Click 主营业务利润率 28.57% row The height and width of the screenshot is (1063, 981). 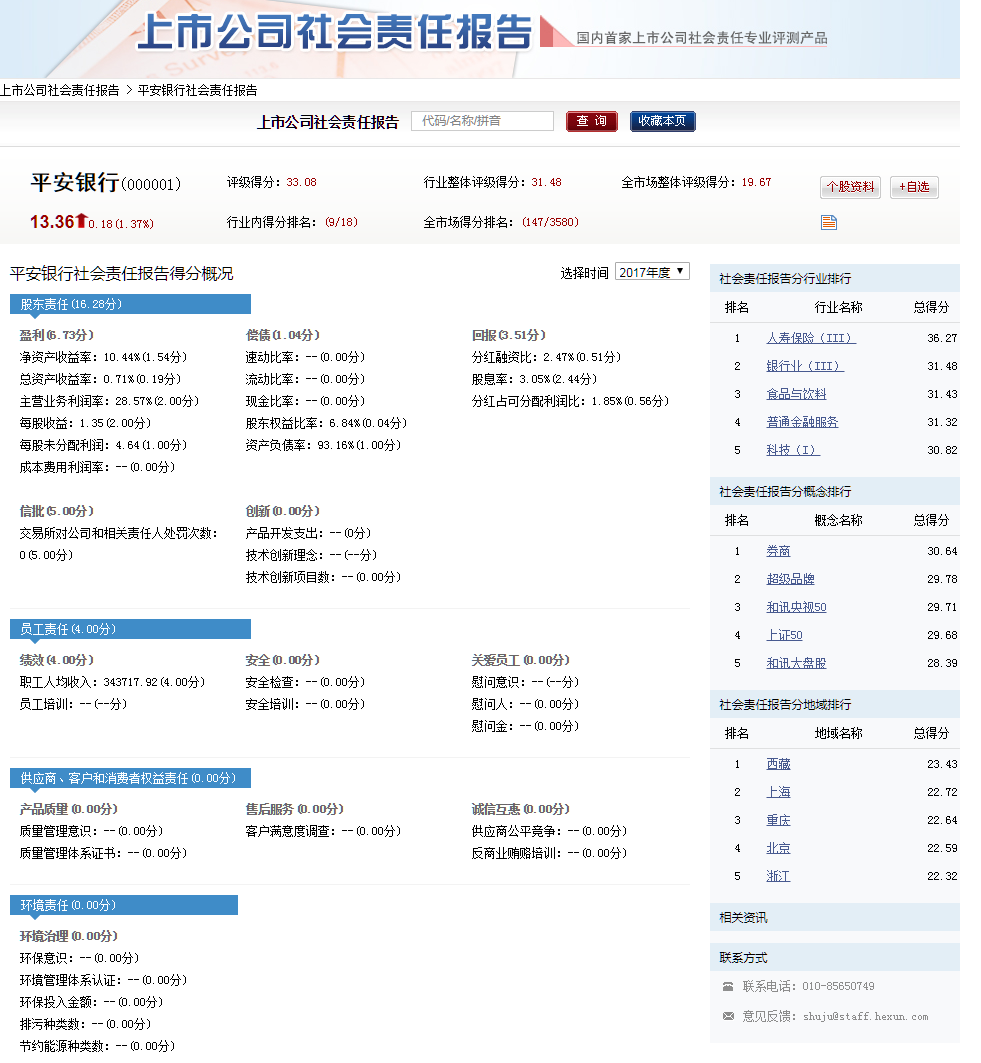click(x=109, y=401)
